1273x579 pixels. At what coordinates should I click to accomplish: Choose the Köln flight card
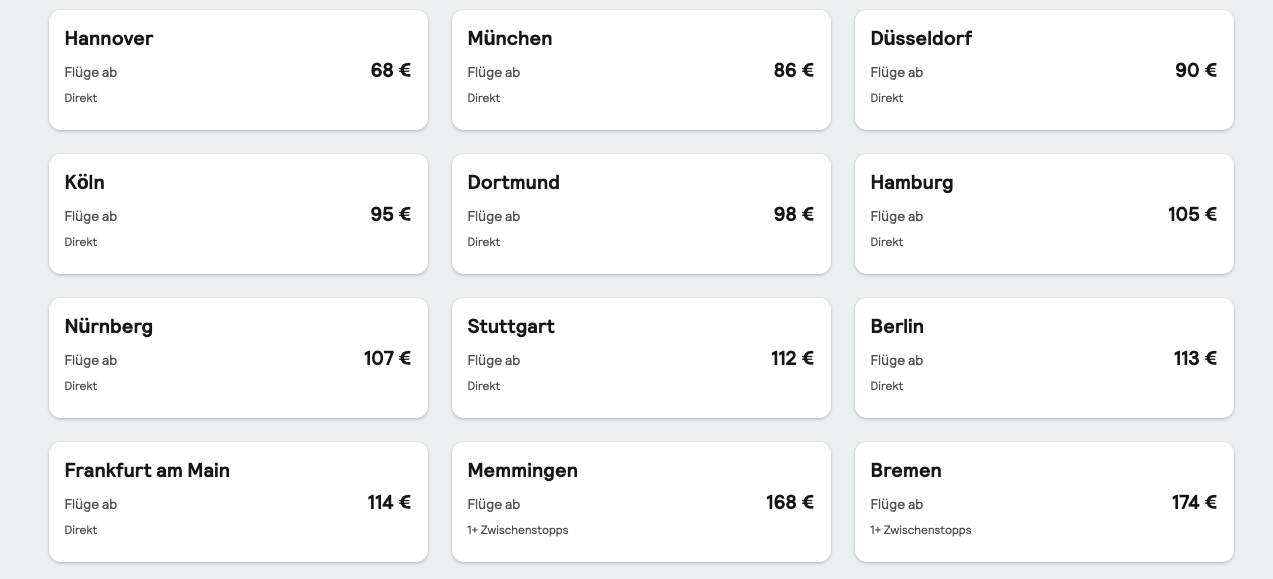(x=238, y=214)
